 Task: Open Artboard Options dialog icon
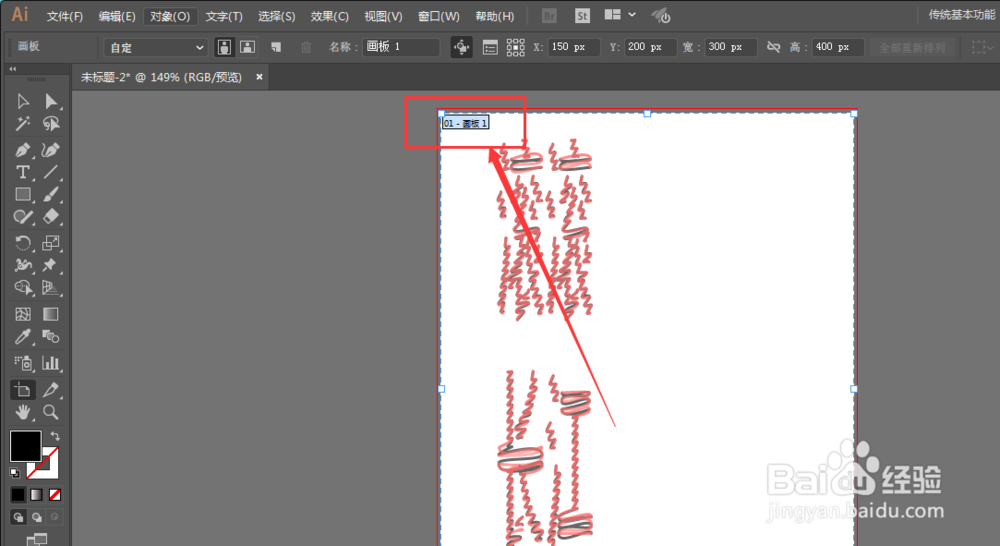pyautogui.click(x=490, y=47)
